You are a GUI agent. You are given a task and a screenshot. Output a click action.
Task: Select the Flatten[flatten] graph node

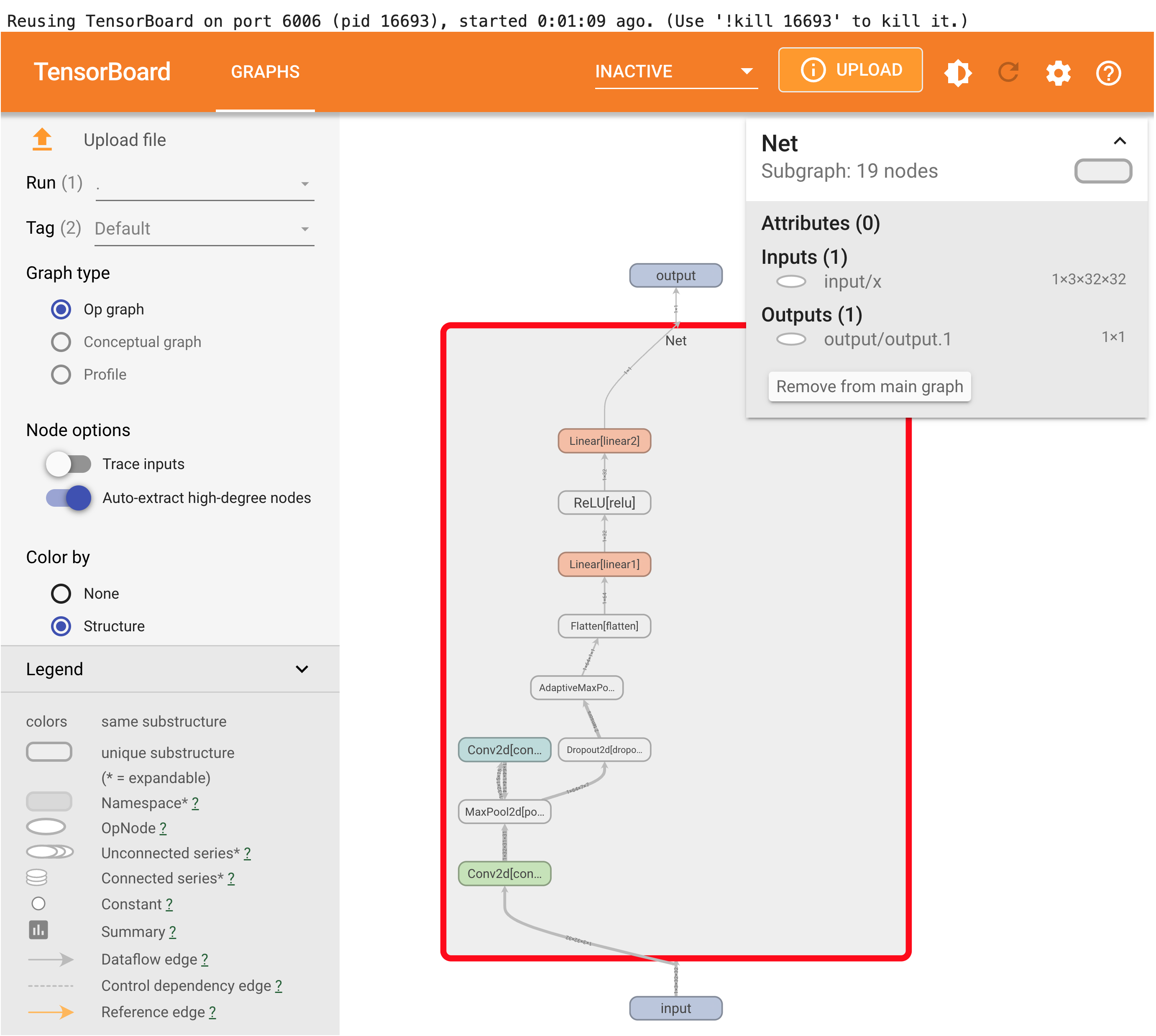coord(604,626)
